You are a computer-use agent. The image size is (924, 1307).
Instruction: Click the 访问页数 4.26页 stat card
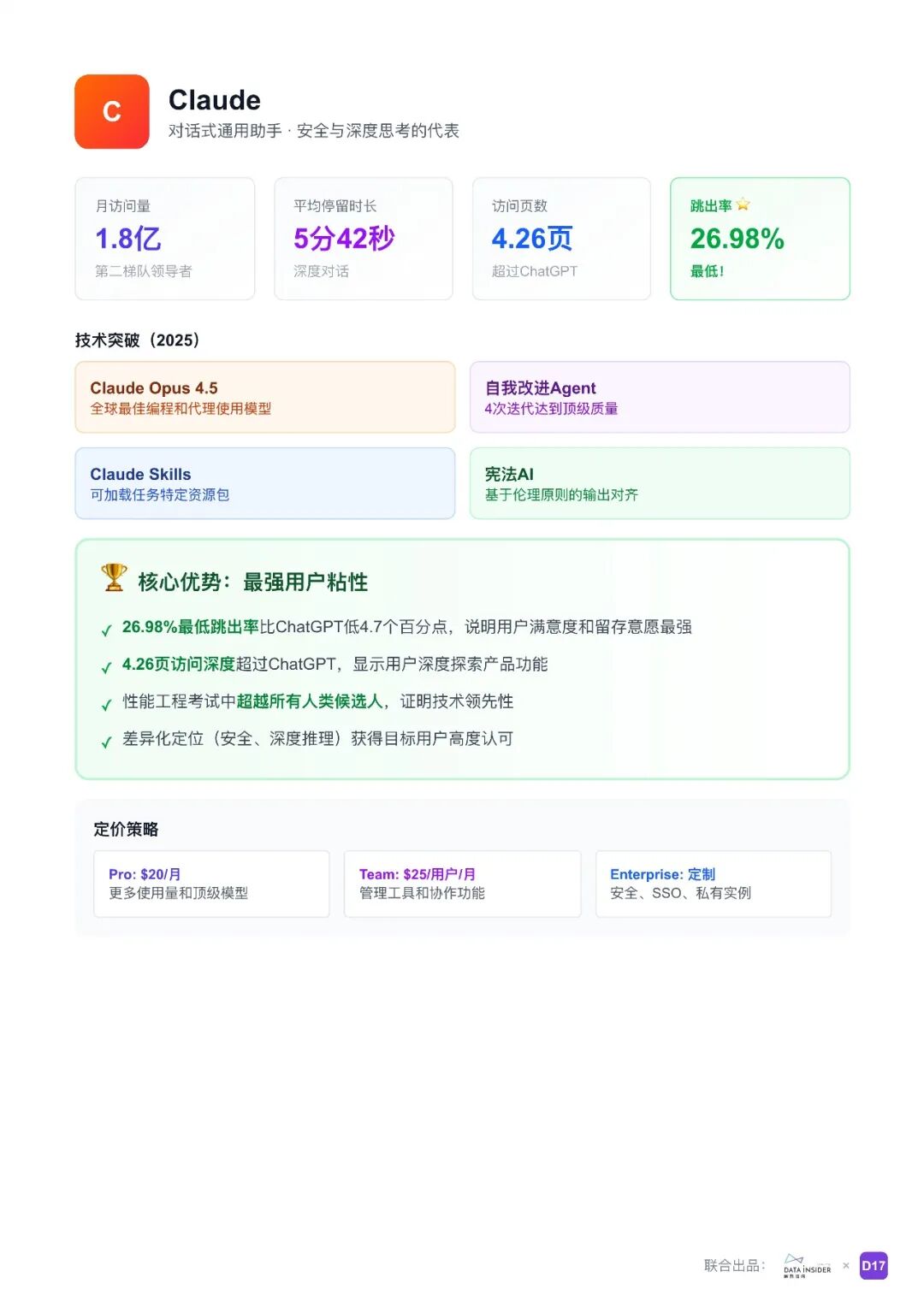pos(562,239)
